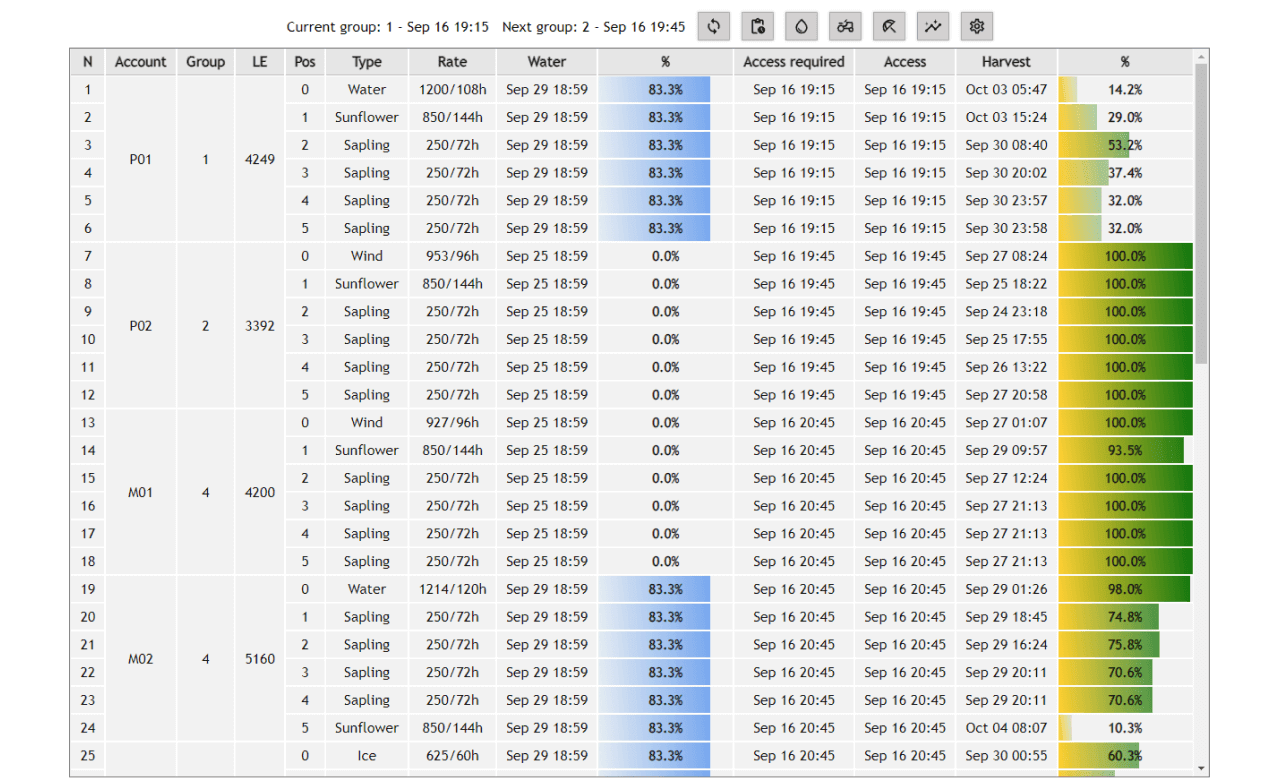This screenshot has height=781, width=1280.
Task: Click the water drop icon
Action: 801,27
